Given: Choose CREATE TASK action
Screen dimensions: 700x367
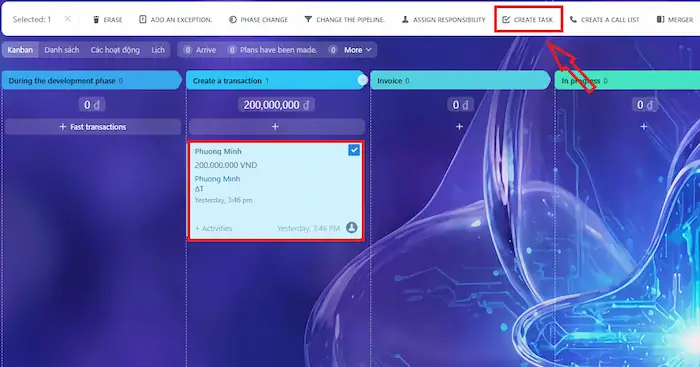Looking at the screenshot, I should pos(533,20).
